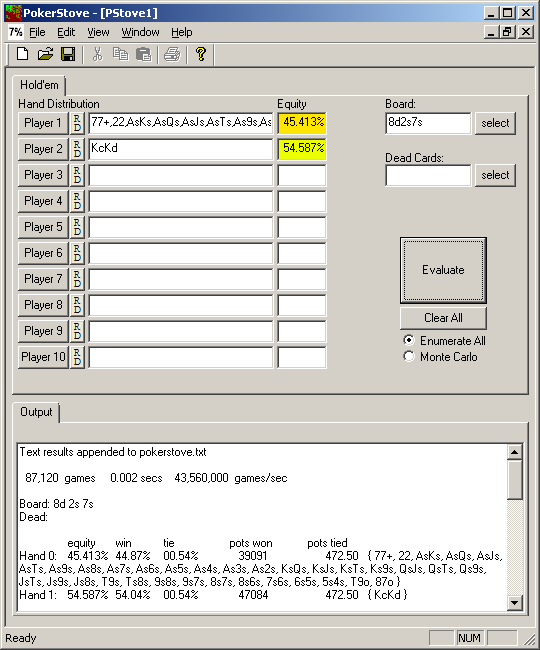Click the Clear All button
Screen dimensions: 540x650
coord(443,318)
